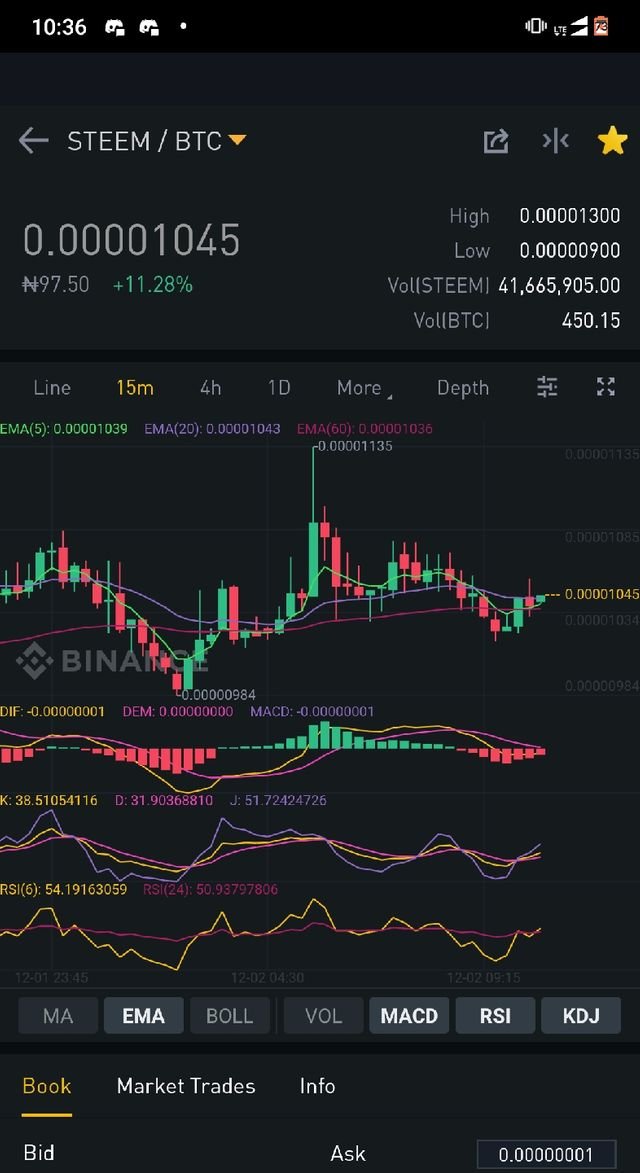The width and height of the screenshot is (640, 1173).
Task: Expand chart to fullscreen
Action: click(606, 387)
